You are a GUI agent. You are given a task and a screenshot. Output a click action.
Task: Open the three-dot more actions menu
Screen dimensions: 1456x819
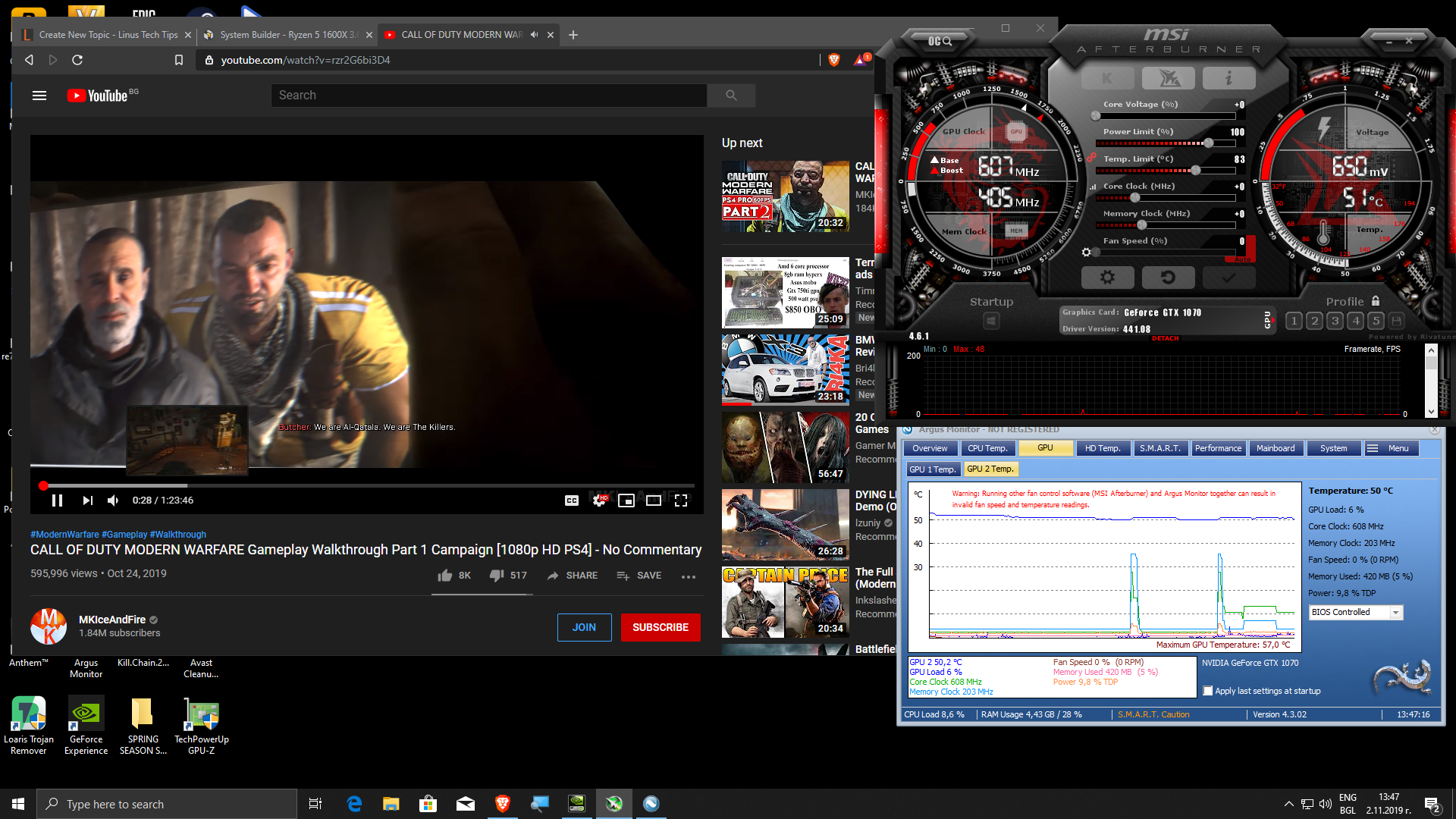click(689, 576)
